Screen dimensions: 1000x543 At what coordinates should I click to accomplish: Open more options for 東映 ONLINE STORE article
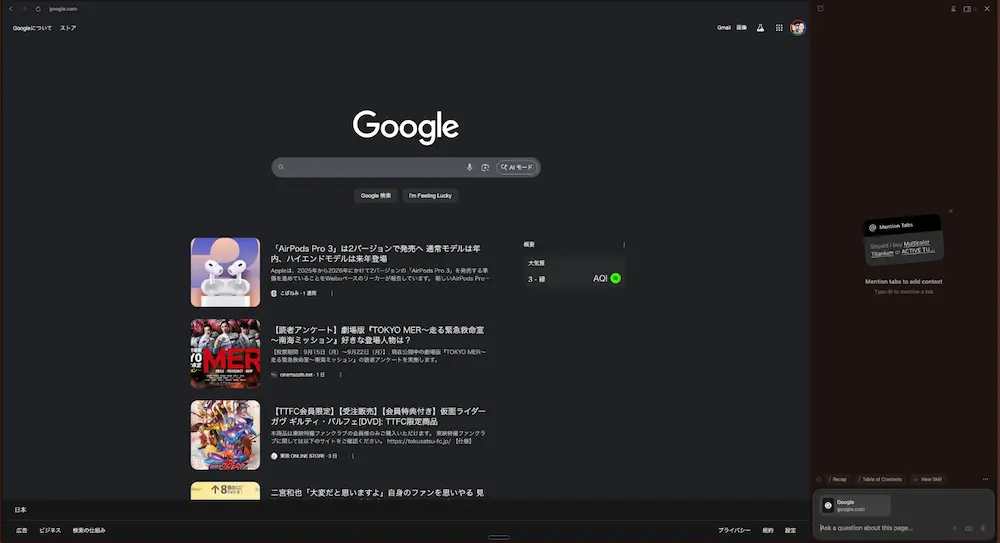pyautogui.click(x=353, y=456)
